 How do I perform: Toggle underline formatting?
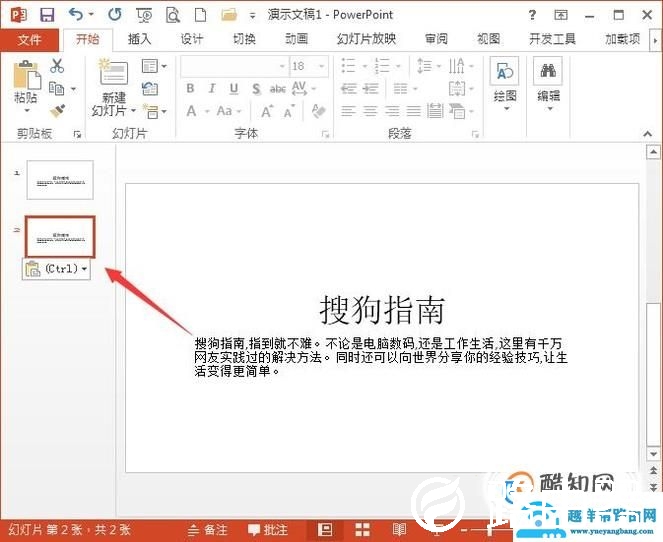(234, 89)
